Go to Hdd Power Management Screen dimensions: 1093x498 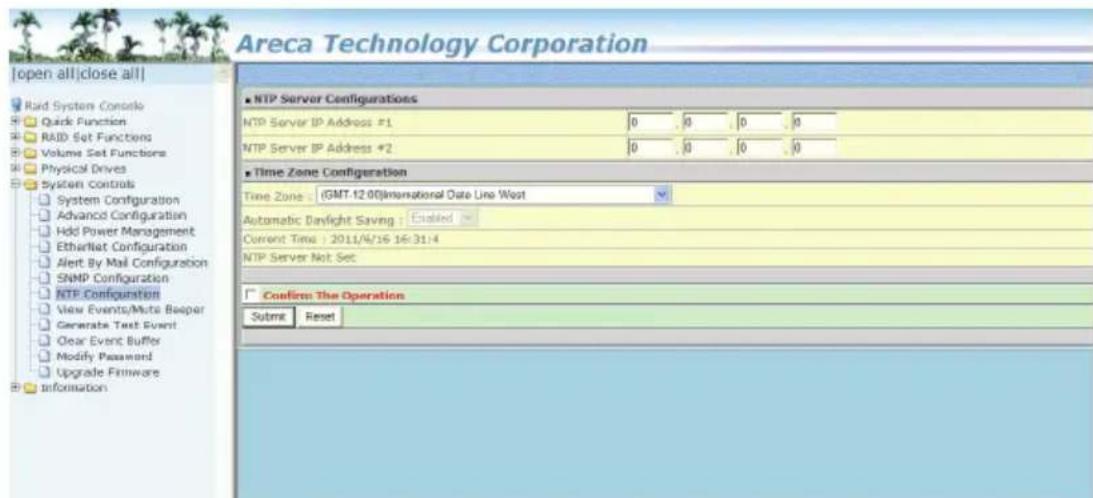pos(125,231)
